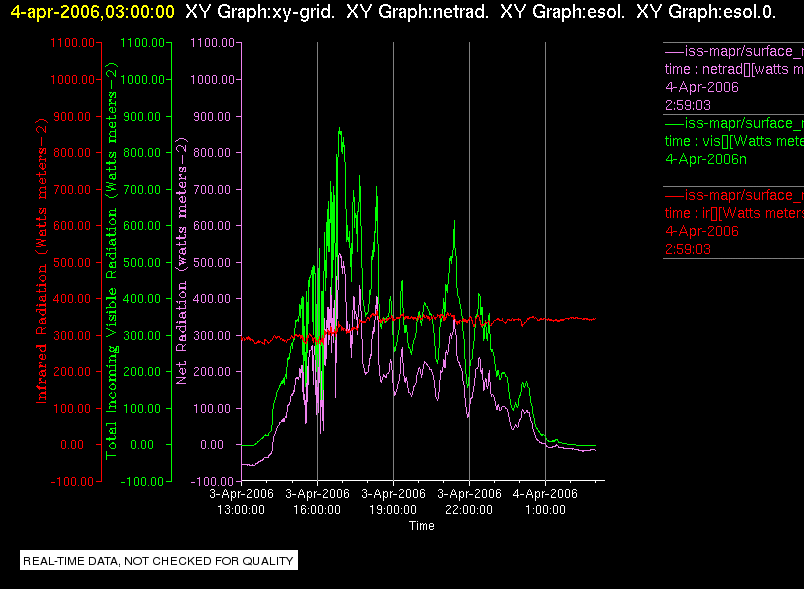804x589 pixels.
Task: Click the magenta netrad legend line sample
Action: [674, 51]
